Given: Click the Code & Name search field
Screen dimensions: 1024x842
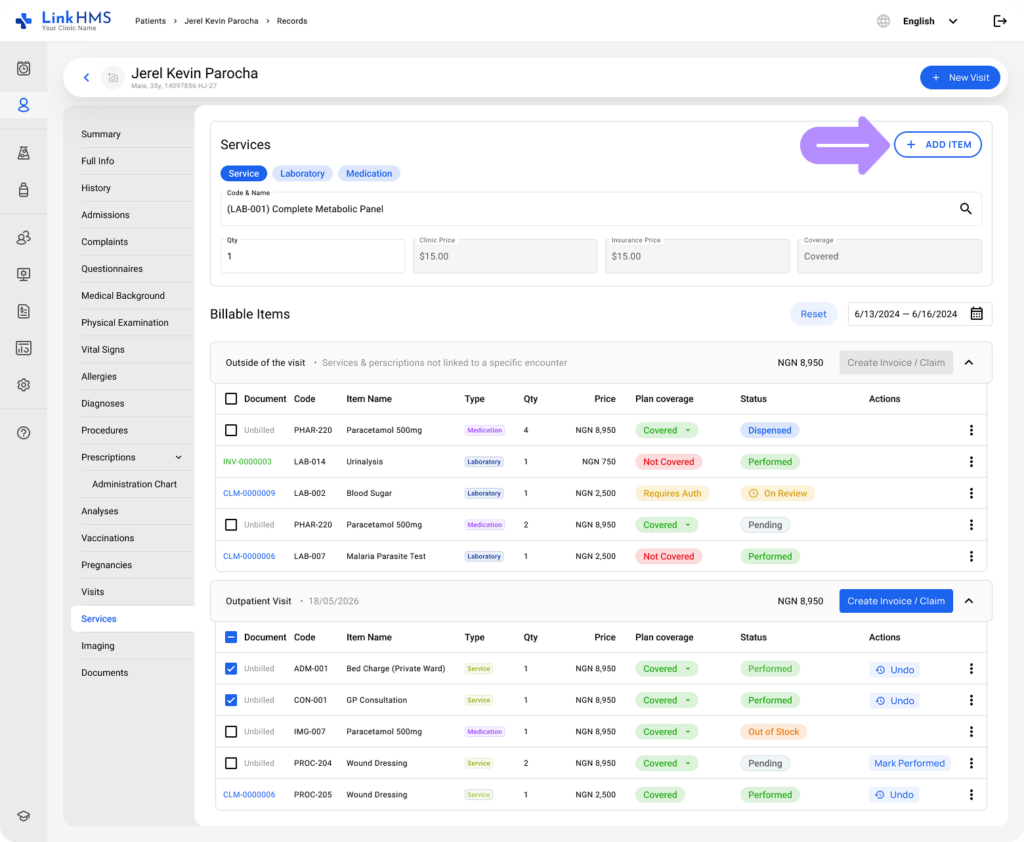Looking at the screenshot, I should [601, 209].
